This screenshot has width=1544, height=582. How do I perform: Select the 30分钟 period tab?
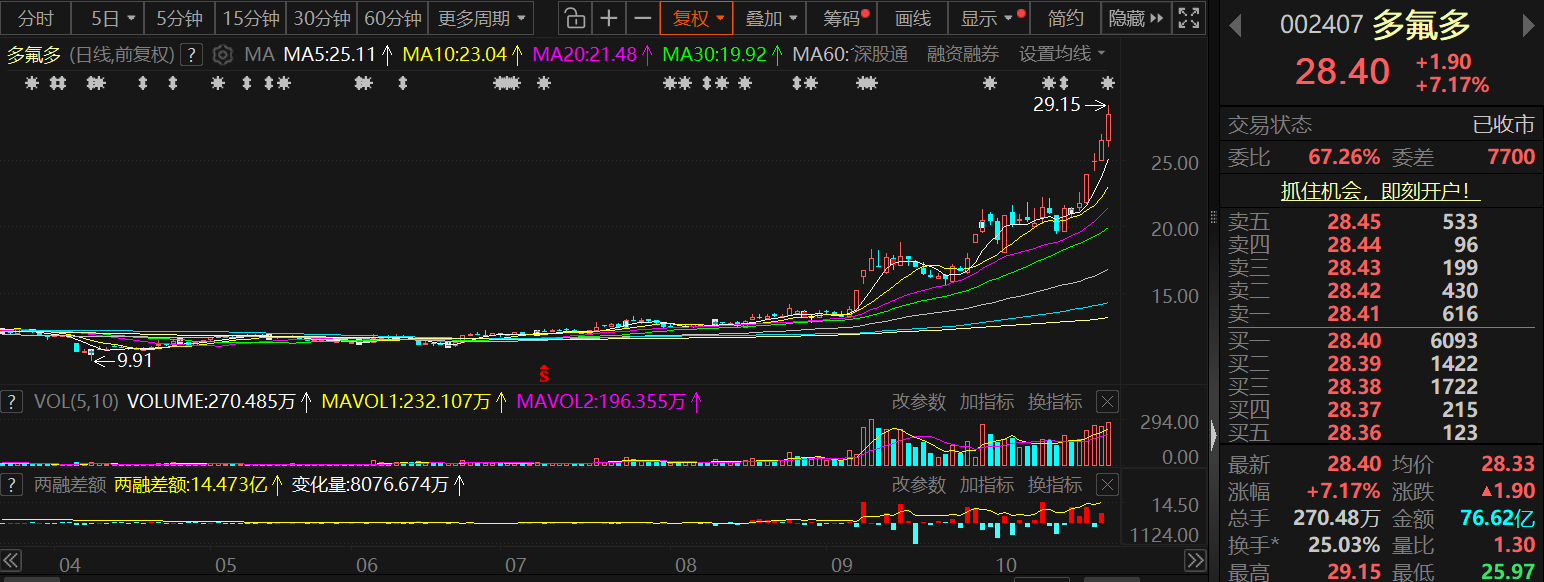pos(322,18)
